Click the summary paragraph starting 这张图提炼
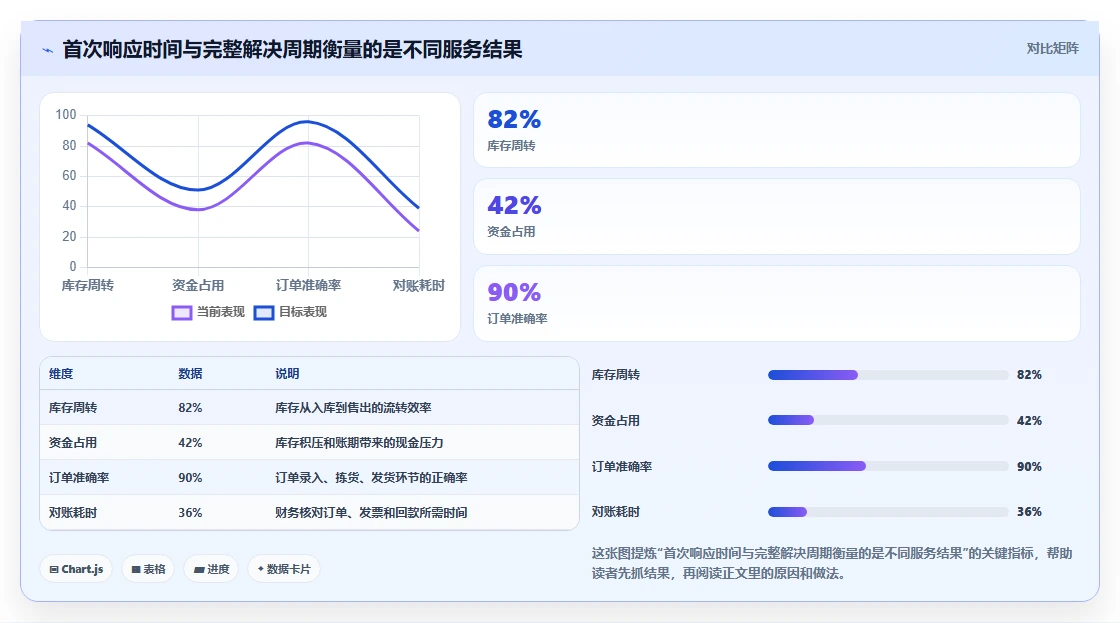This screenshot has width=1120, height=623. pyautogui.click(x=831, y=563)
